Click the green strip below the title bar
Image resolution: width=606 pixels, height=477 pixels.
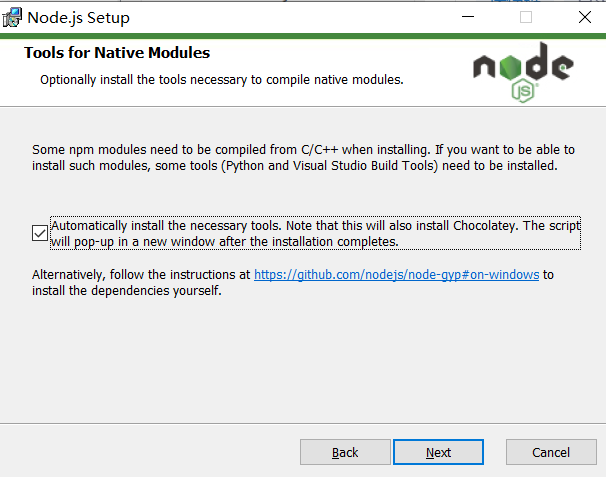point(303,36)
